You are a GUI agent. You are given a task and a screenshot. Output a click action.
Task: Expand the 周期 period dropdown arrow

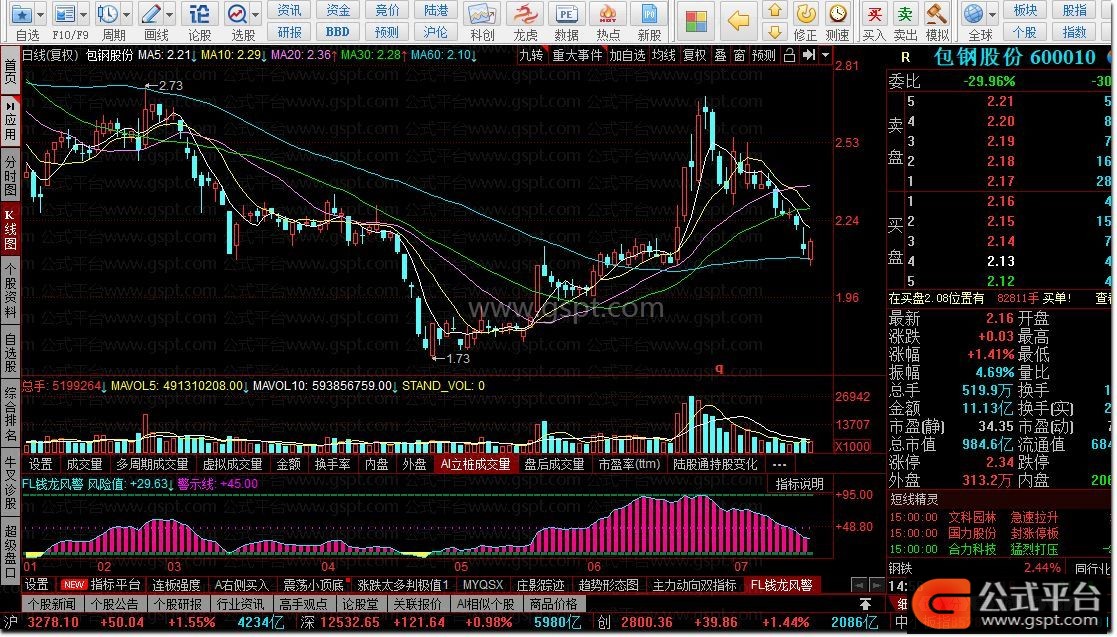tap(127, 14)
